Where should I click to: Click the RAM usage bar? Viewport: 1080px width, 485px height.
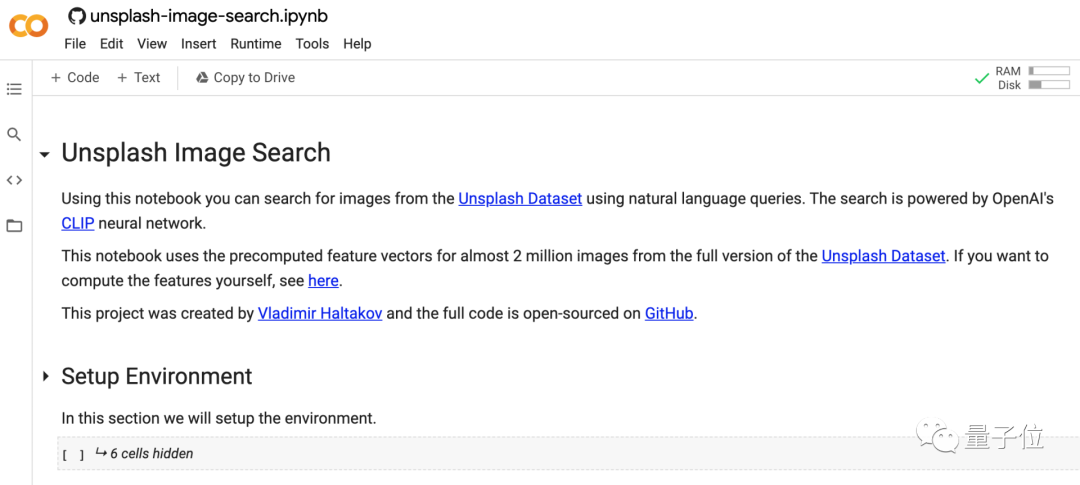tap(1048, 71)
